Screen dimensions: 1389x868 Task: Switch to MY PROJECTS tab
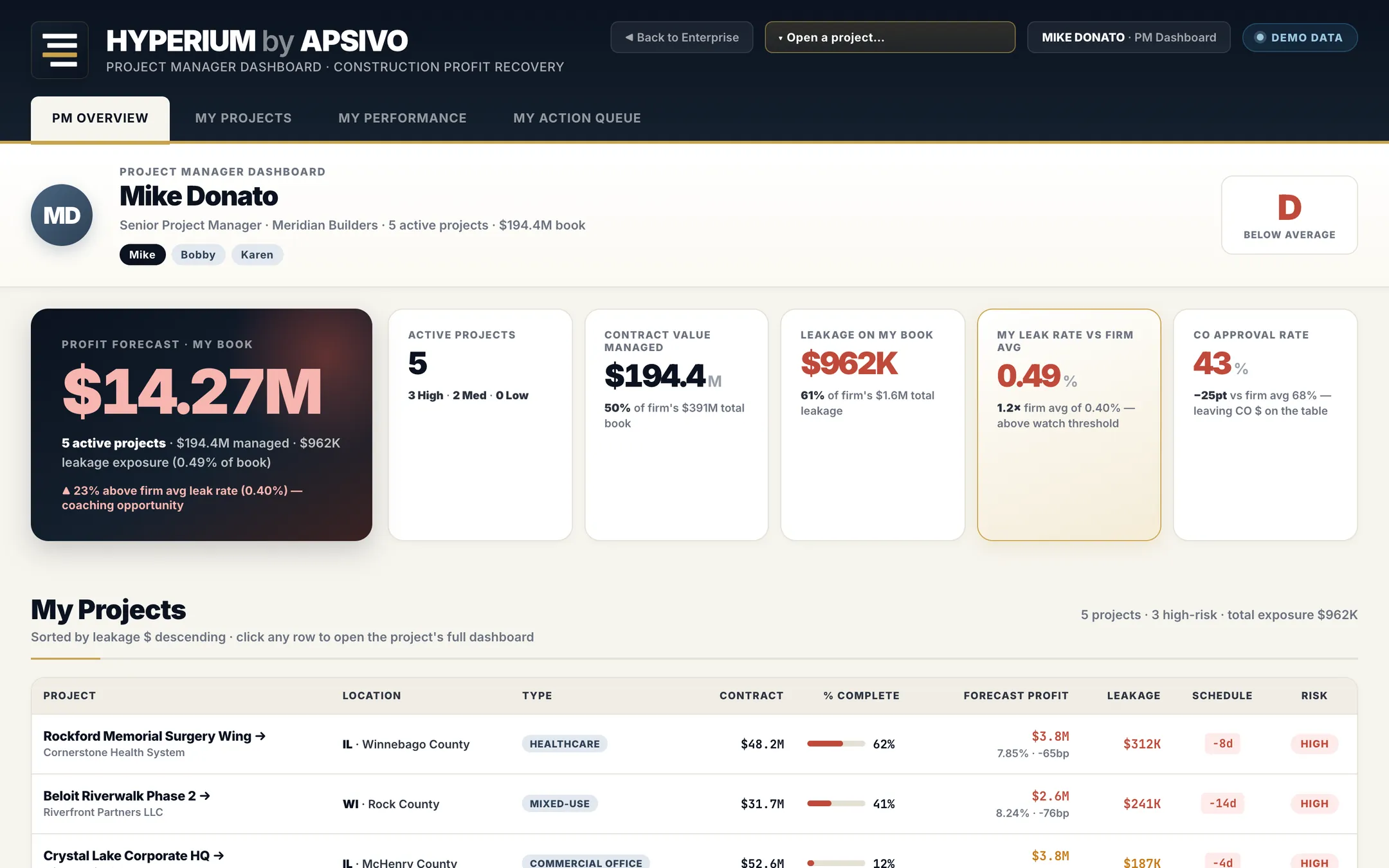tap(243, 118)
